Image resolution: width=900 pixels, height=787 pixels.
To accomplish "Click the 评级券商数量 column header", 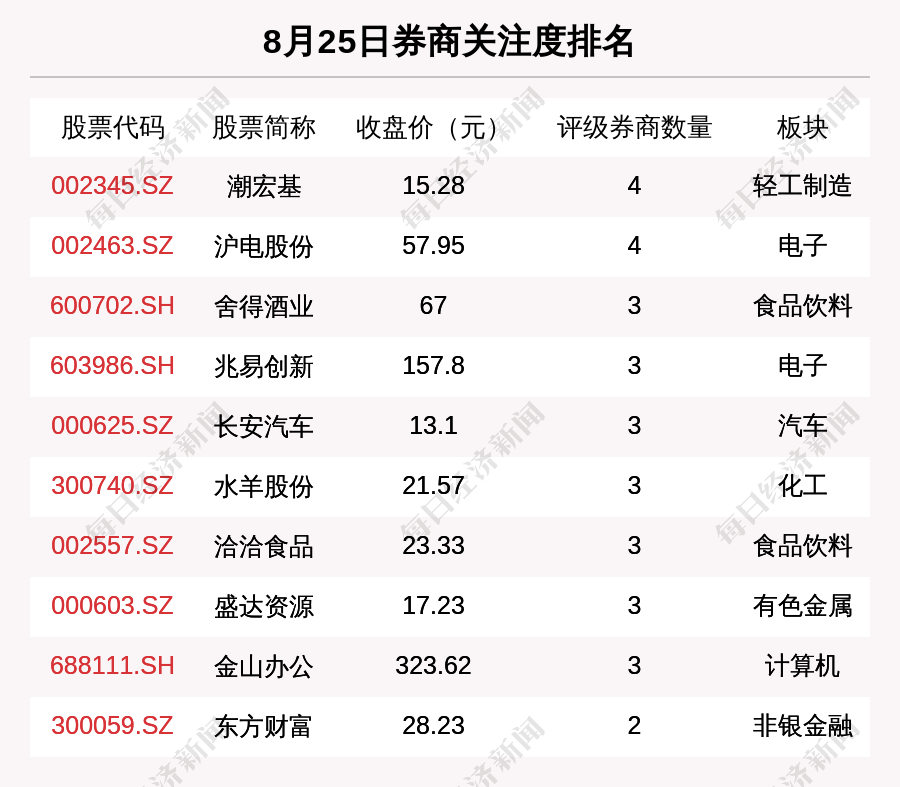I will tap(634, 127).
